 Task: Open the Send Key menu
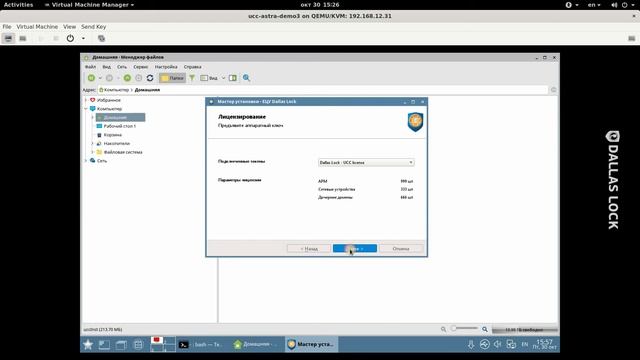pyautogui.click(x=93, y=27)
